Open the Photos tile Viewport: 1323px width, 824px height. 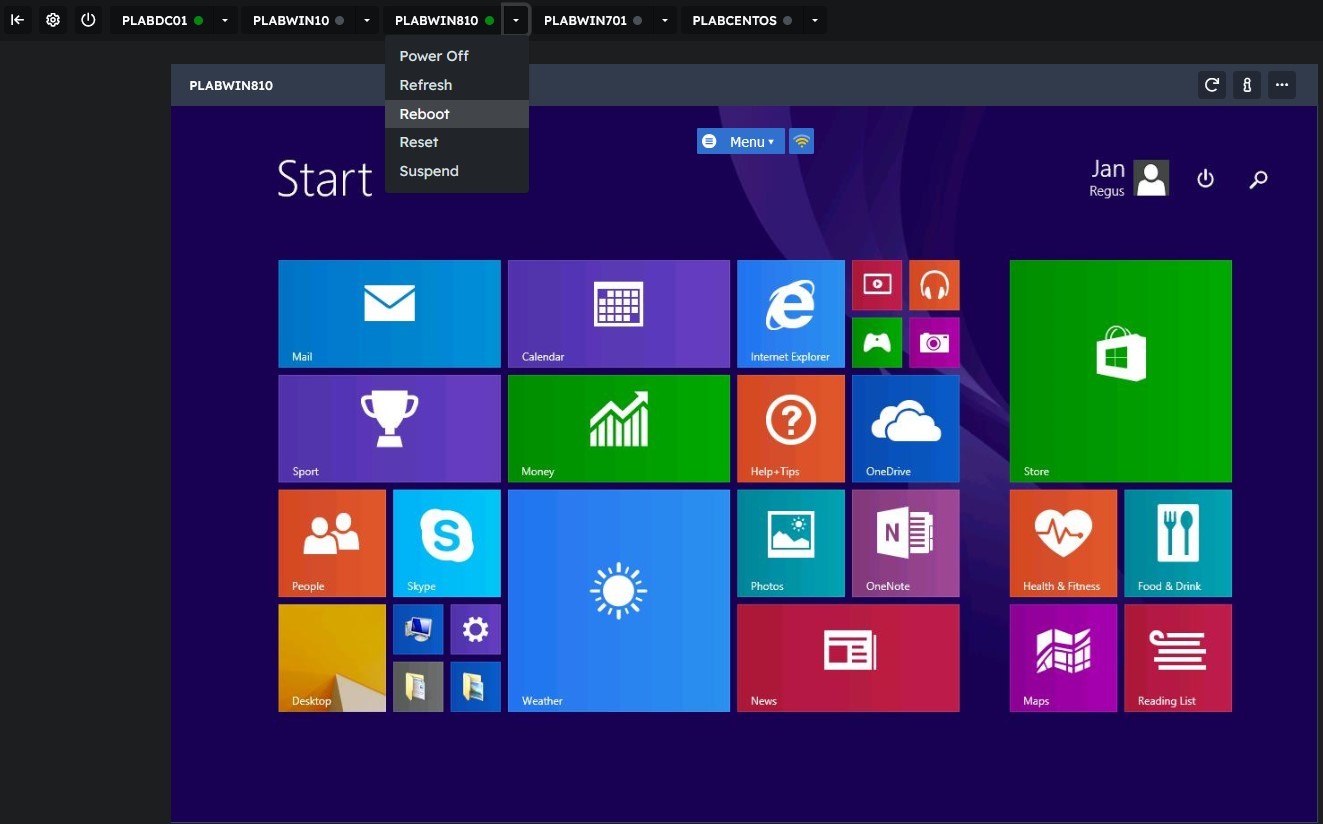(791, 543)
